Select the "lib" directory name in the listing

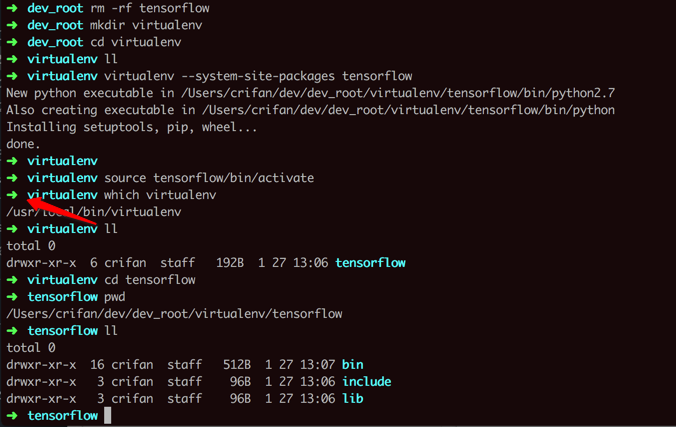pyautogui.click(x=352, y=398)
